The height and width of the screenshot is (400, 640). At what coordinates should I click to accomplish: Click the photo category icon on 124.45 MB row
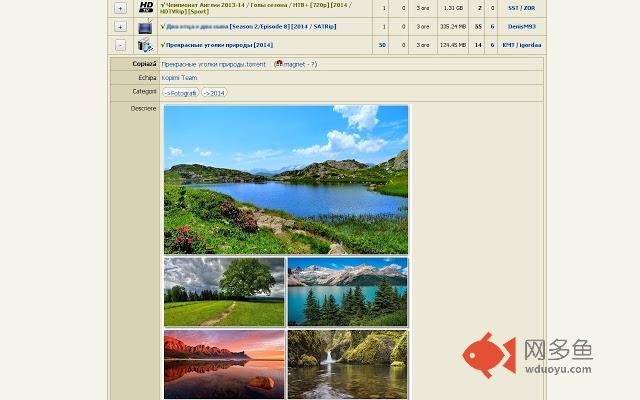(x=145, y=45)
